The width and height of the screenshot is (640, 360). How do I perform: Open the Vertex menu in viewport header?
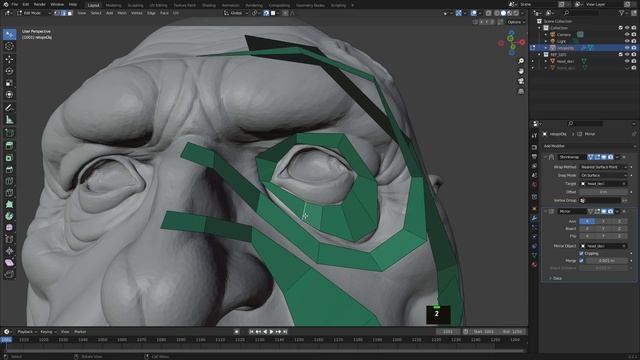tap(136, 13)
